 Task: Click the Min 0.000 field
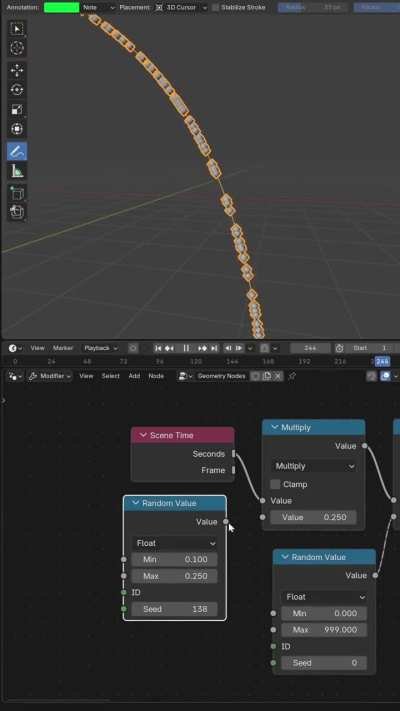[x=324, y=614]
